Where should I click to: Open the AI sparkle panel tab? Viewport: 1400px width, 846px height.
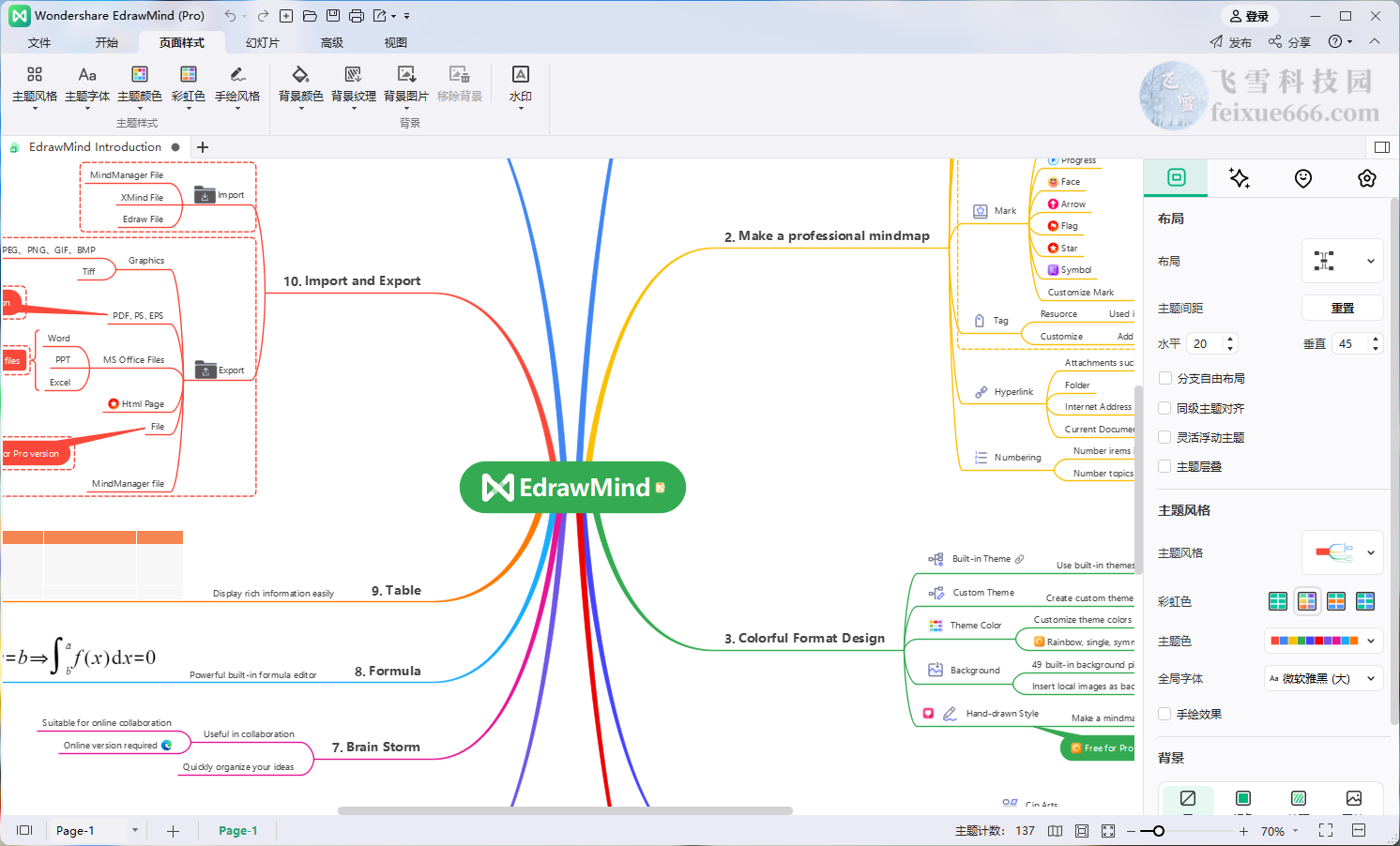click(x=1240, y=178)
